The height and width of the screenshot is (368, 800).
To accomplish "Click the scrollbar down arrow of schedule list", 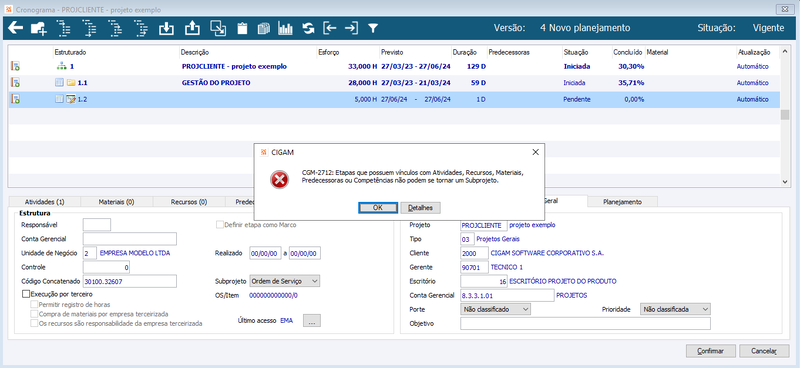I will click(785, 182).
